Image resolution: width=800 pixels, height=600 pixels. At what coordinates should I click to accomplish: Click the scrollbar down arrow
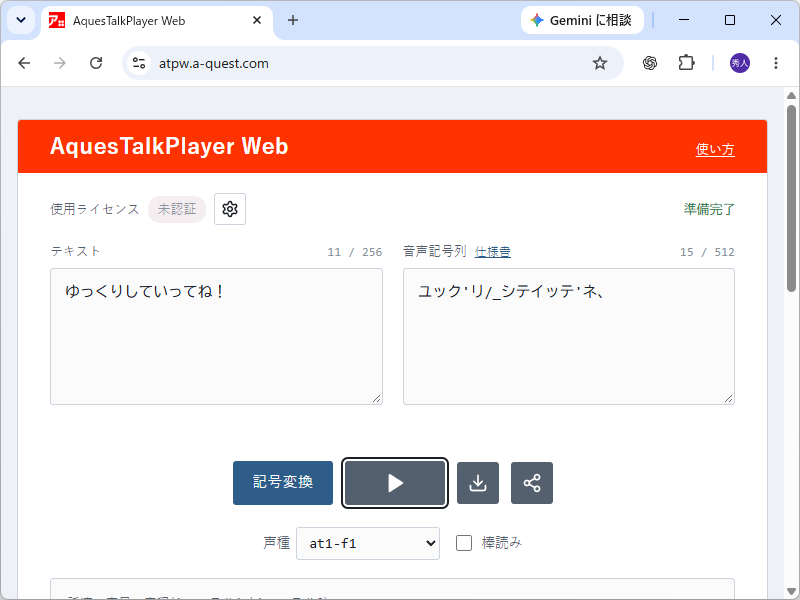click(x=791, y=592)
